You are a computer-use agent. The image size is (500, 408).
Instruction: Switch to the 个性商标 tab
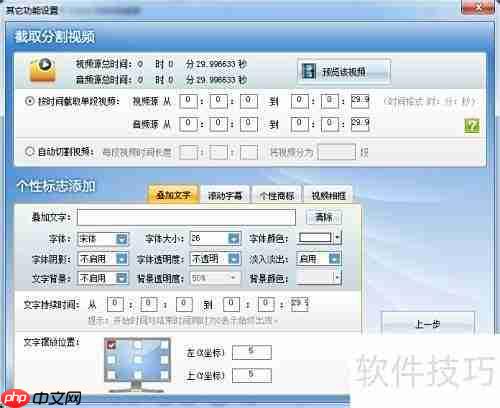click(x=277, y=195)
